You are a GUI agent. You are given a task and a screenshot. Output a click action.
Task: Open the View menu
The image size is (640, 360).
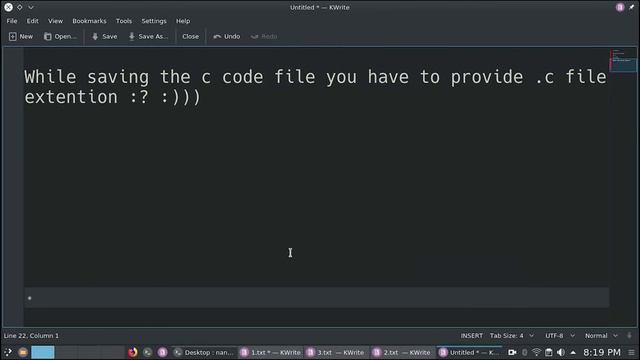[x=56, y=21]
